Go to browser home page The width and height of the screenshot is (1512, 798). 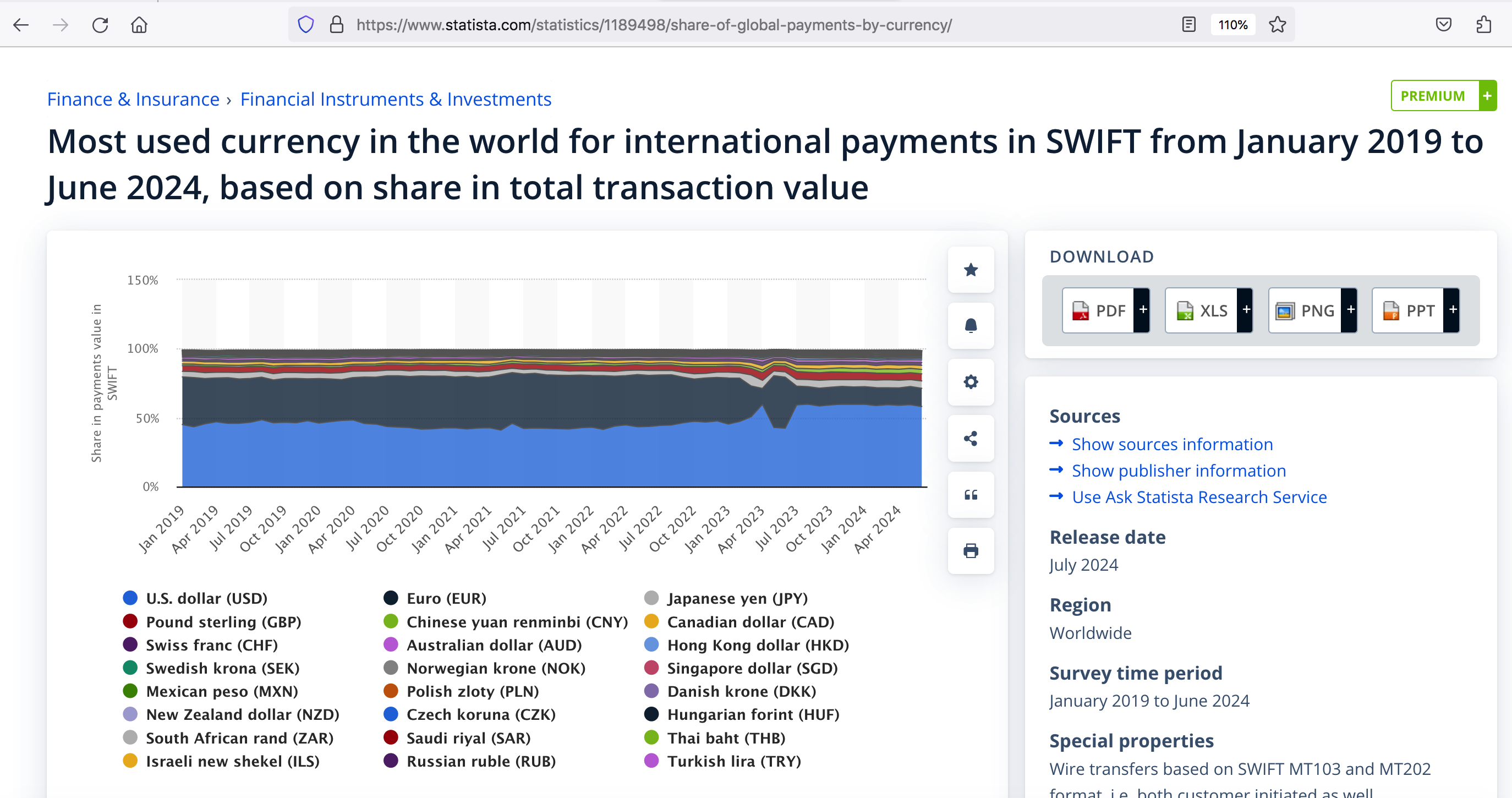(x=139, y=25)
